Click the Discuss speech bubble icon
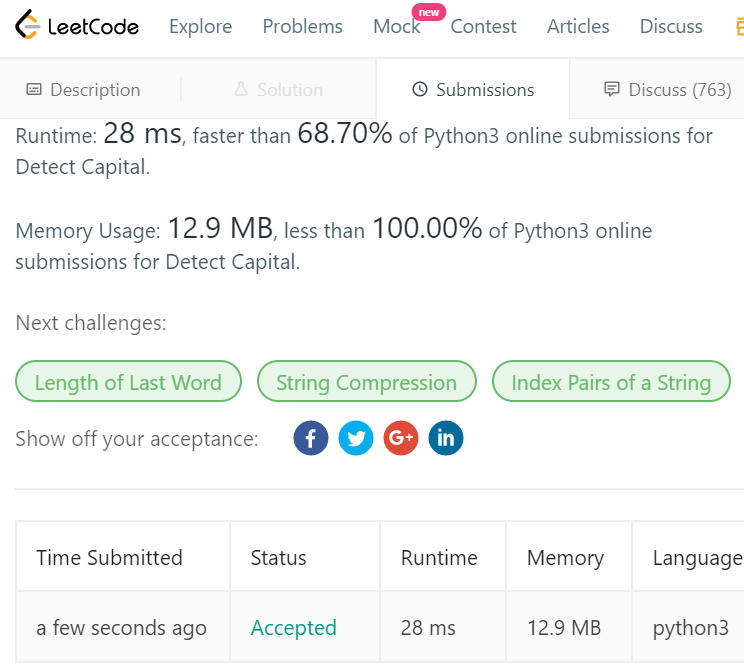744x665 pixels. tap(612, 89)
